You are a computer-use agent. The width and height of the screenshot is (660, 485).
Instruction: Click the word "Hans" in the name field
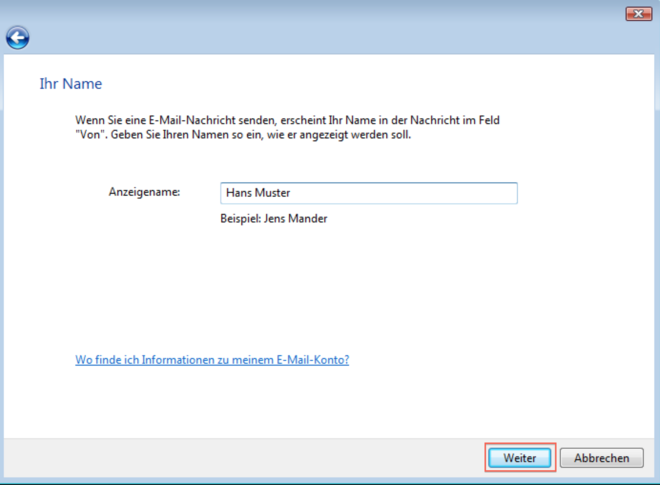coord(238,193)
